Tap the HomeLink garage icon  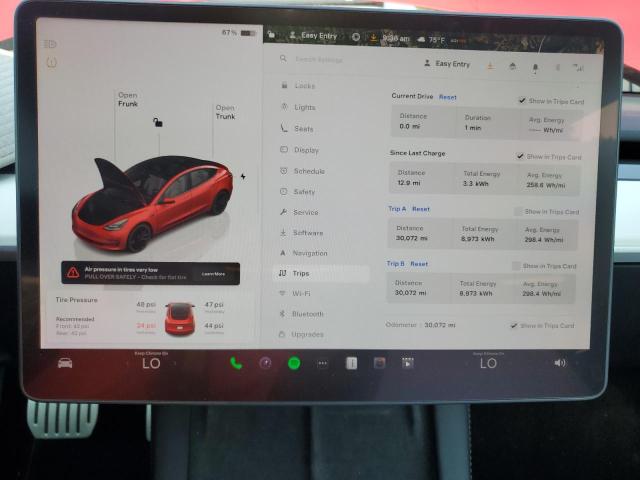[x=513, y=66]
